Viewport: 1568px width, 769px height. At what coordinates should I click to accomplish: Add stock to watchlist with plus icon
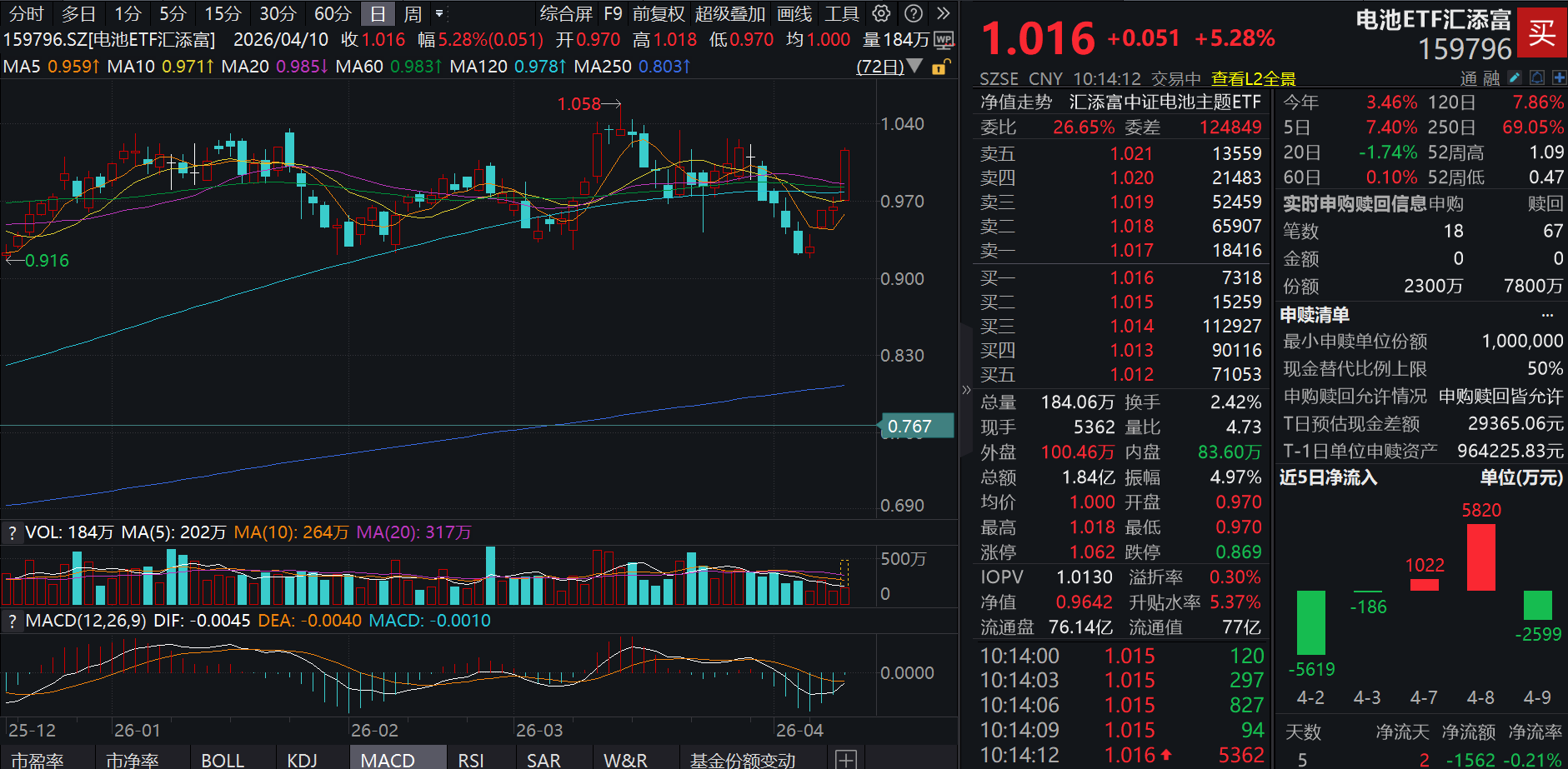coord(1558,77)
